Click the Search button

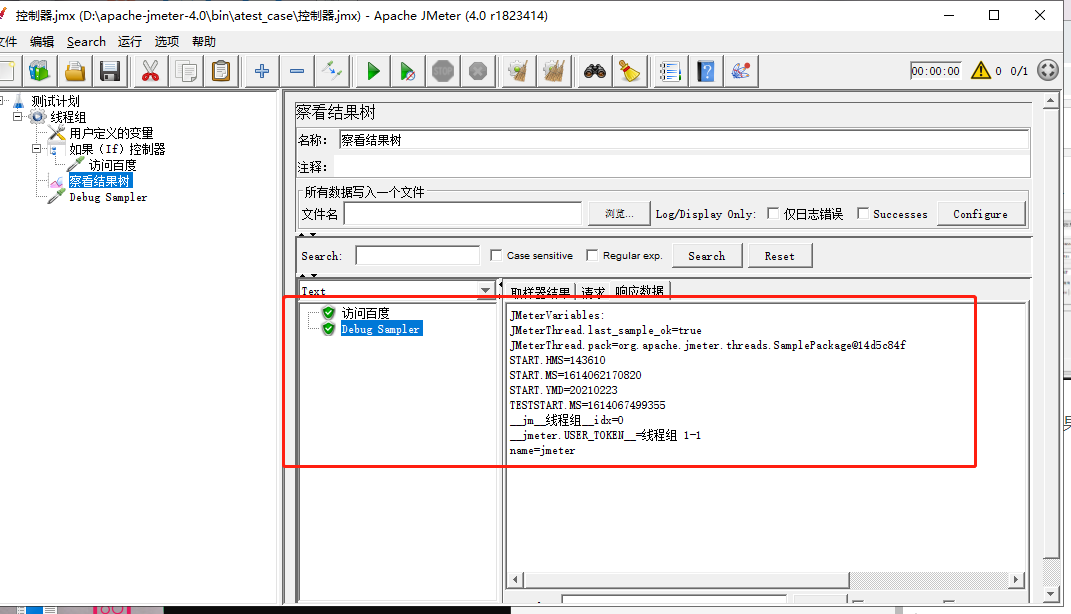[x=706, y=256]
